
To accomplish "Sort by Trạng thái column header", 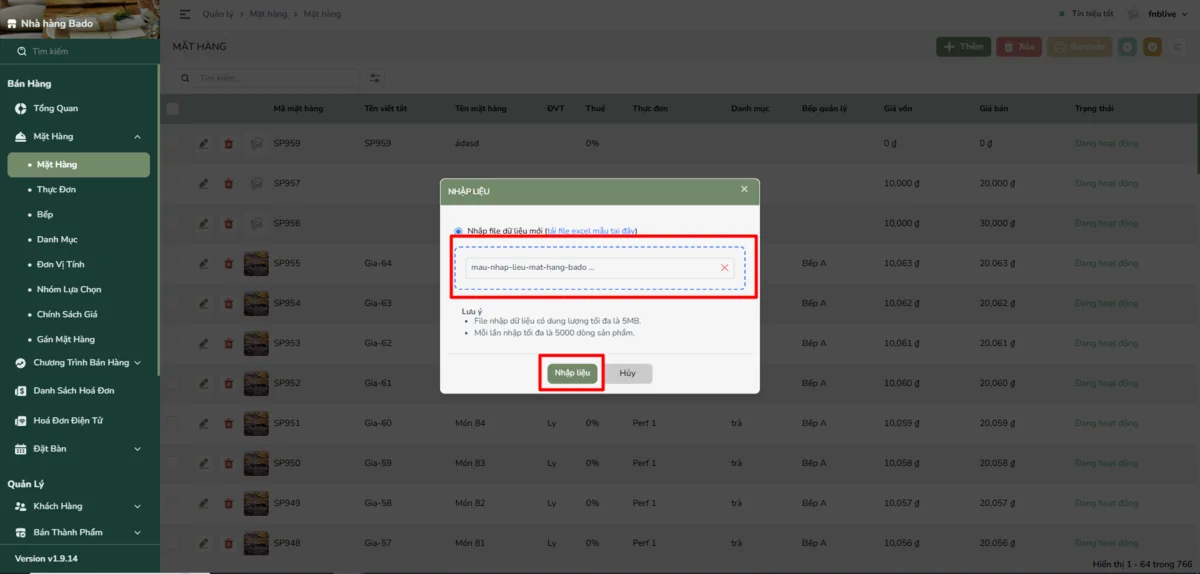I will (x=1094, y=108).
